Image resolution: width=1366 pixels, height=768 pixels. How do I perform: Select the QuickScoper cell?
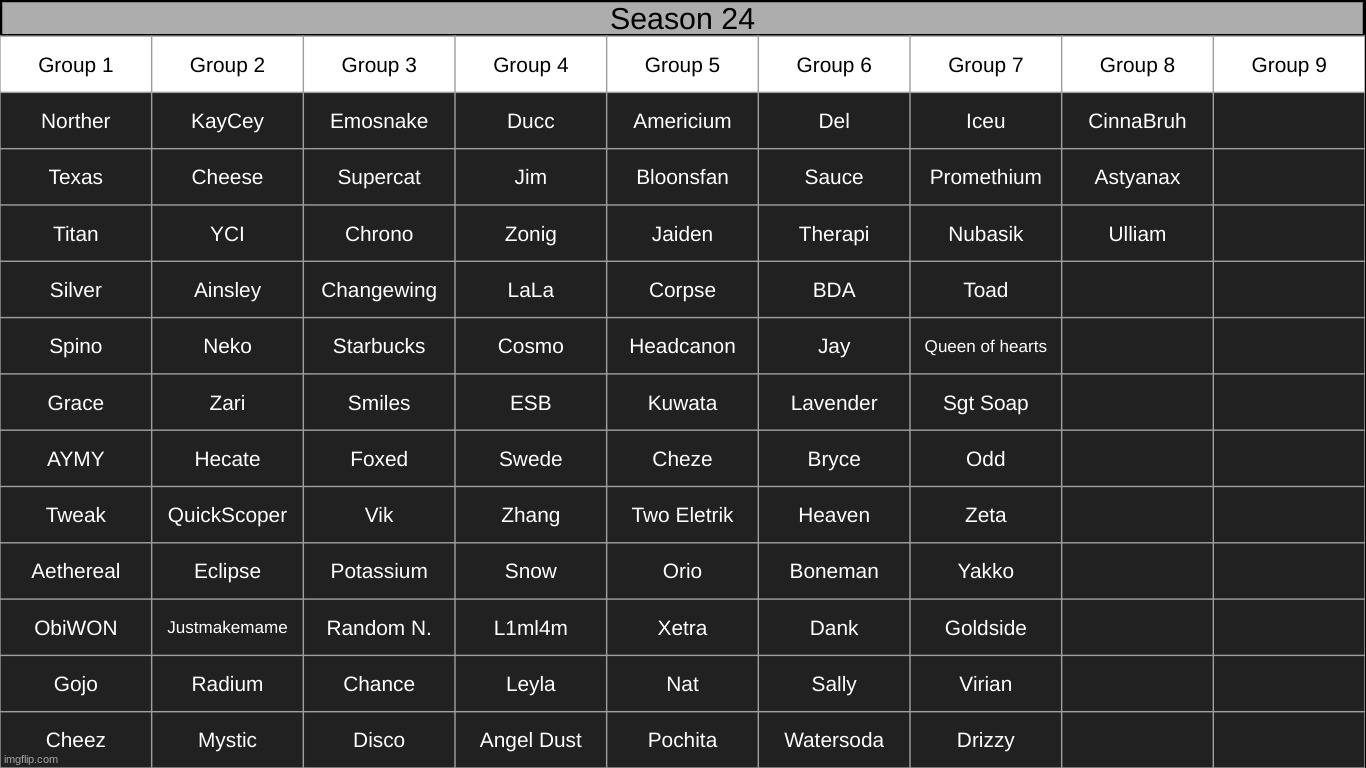click(x=227, y=515)
